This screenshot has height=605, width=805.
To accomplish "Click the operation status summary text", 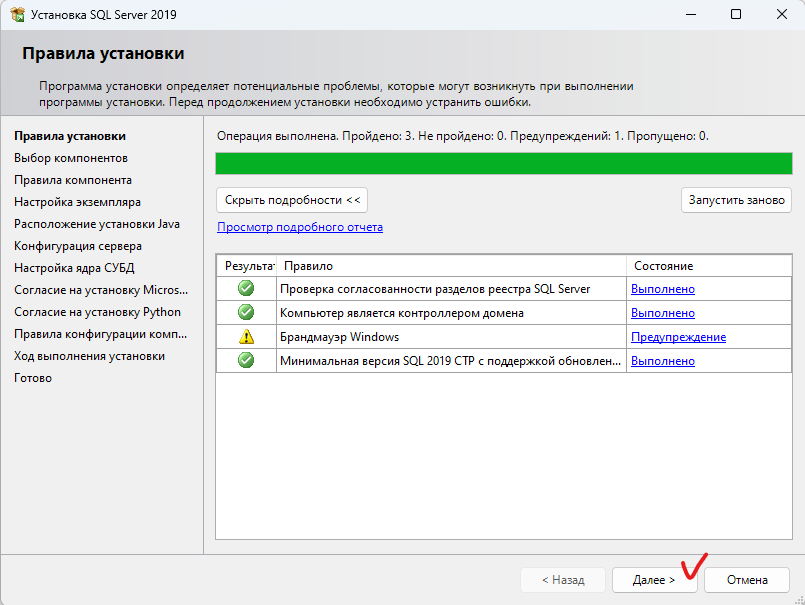I will (x=463, y=136).
